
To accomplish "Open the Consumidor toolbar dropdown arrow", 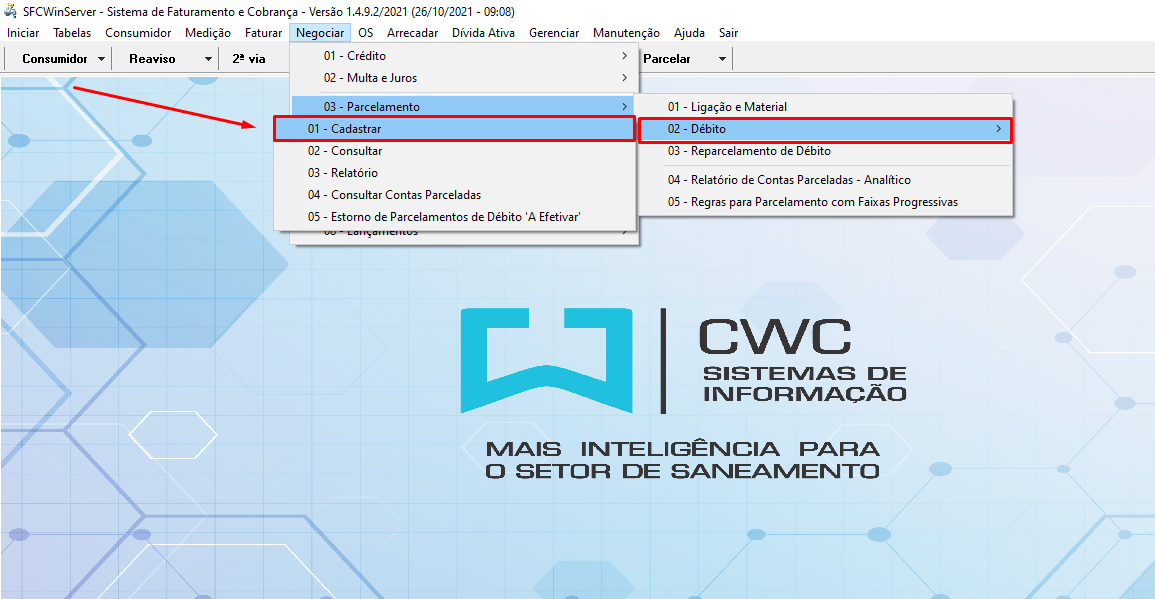I will [x=101, y=59].
